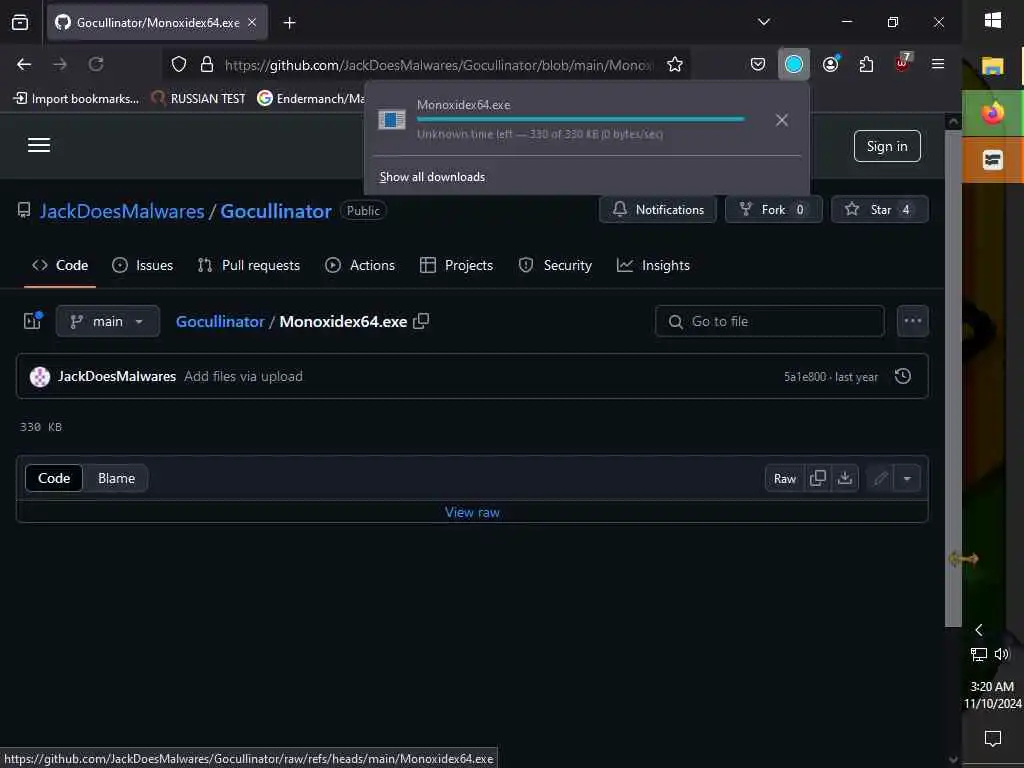Screen dimensions: 1024x768
Task: Open commit hash 5a1e800
Action: click(805, 377)
